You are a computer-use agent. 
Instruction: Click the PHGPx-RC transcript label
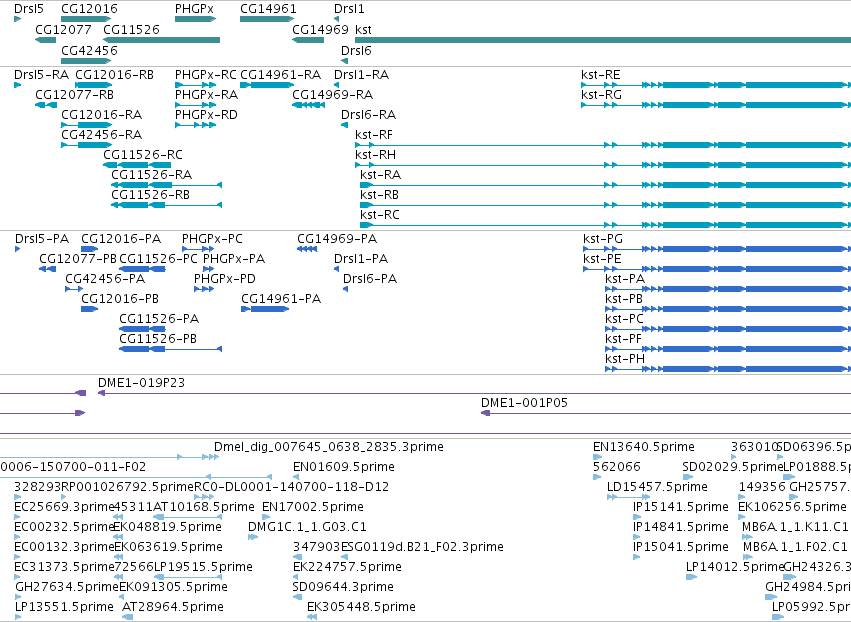[206, 75]
